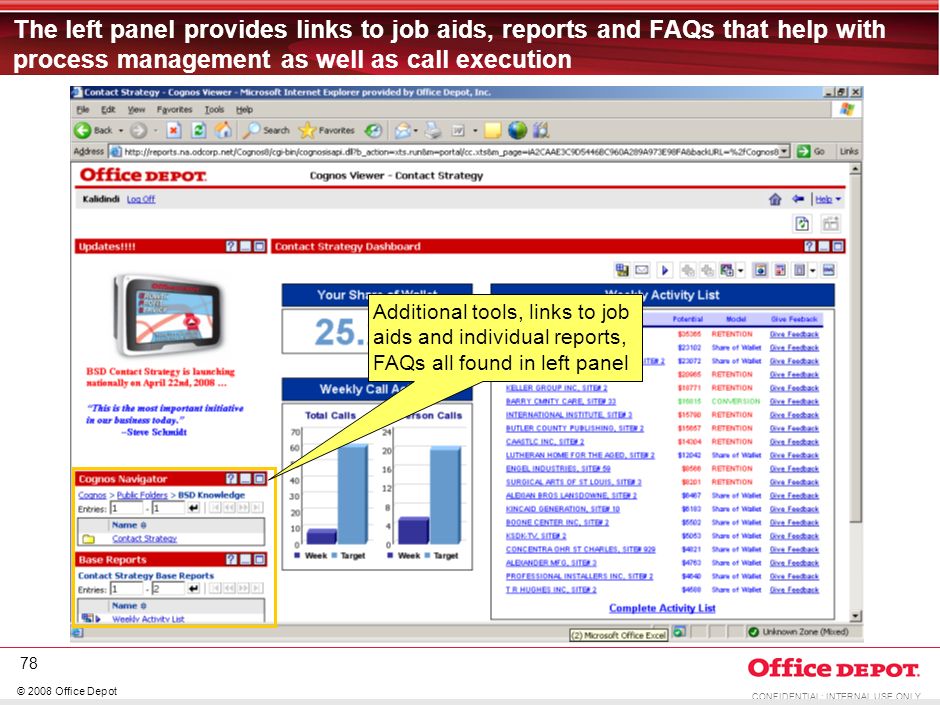The width and height of the screenshot is (940, 705).
Task: Go to browser Home page icon
Action: [224, 130]
